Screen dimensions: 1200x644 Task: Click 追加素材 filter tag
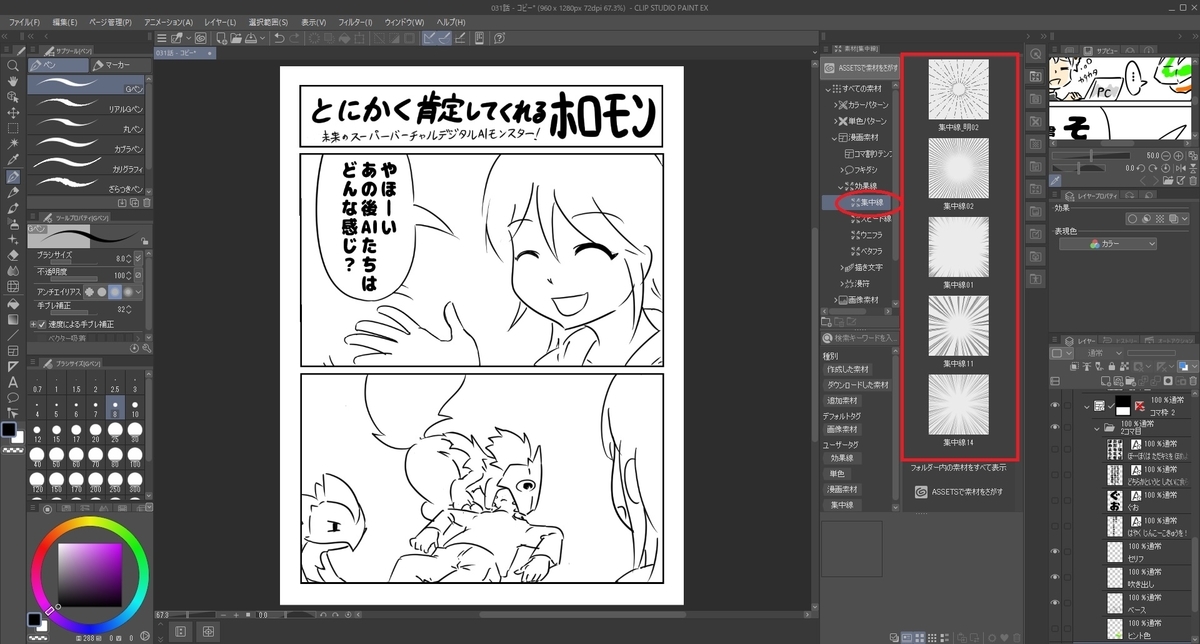(841, 401)
